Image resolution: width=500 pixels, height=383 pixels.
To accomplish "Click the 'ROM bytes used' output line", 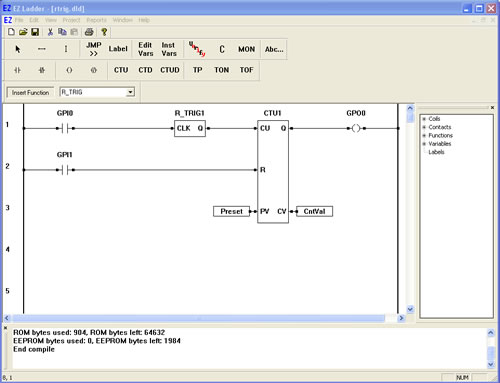I will pyautogui.click(x=89, y=332).
